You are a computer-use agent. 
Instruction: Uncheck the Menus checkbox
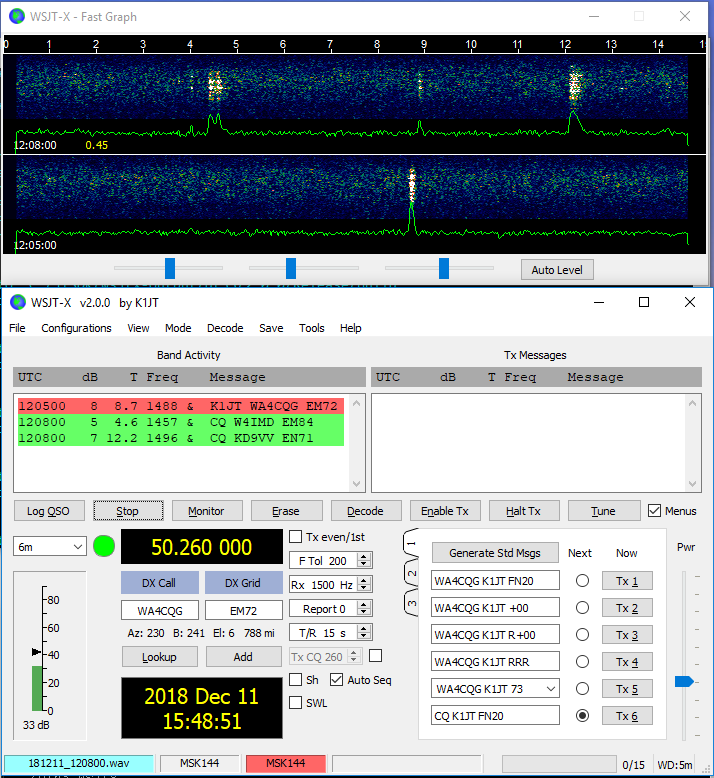[x=654, y=511]
